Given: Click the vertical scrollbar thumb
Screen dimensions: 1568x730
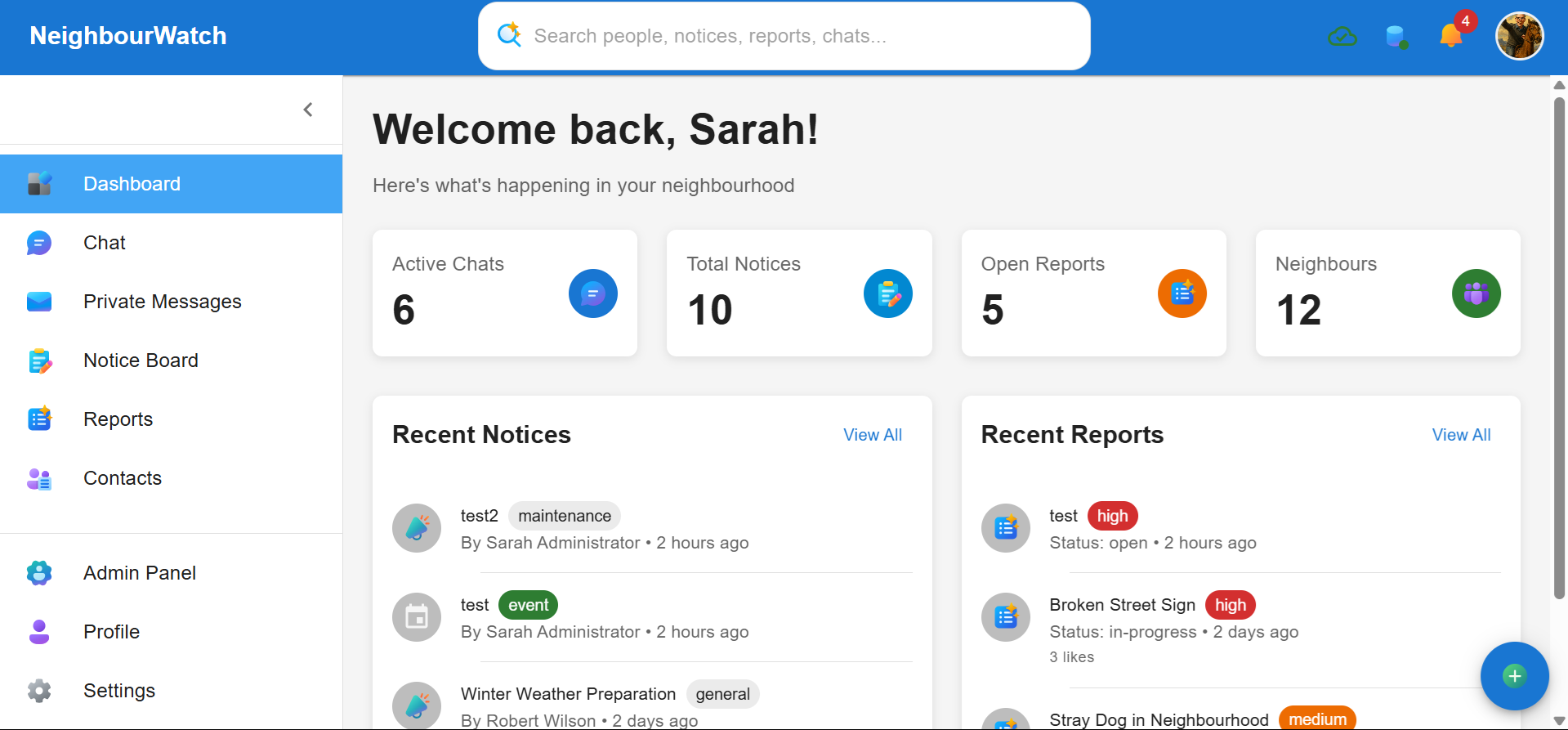Looking at the screenshot, I should tap(1559, 348).
